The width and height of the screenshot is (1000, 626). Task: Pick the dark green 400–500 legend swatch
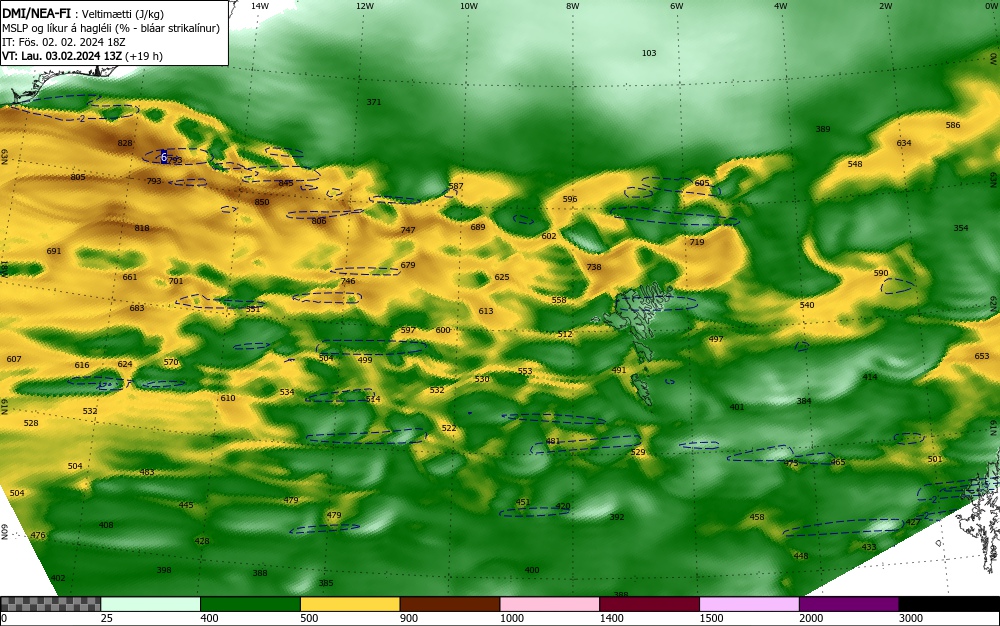click(x=250, y=604)
